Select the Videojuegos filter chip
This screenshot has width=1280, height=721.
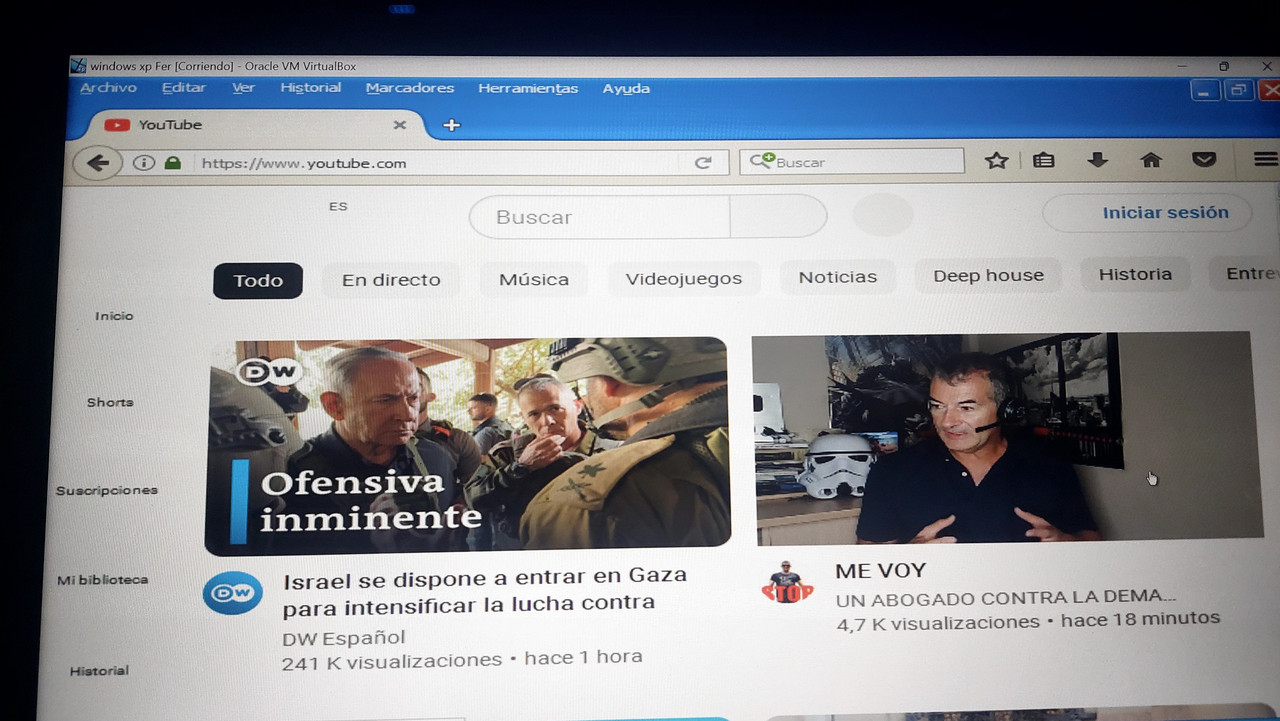pos(684,278)
